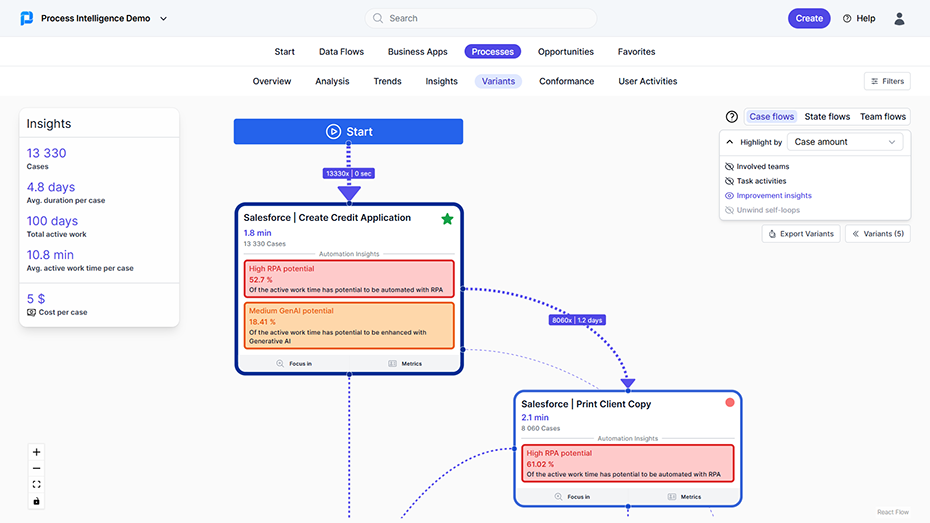Open the Filters panel
This screenshot has width=930, height=523.
887,81
